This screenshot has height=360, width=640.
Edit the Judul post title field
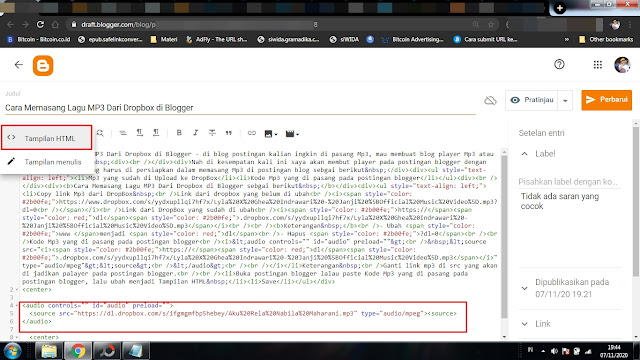click(240, 108)
